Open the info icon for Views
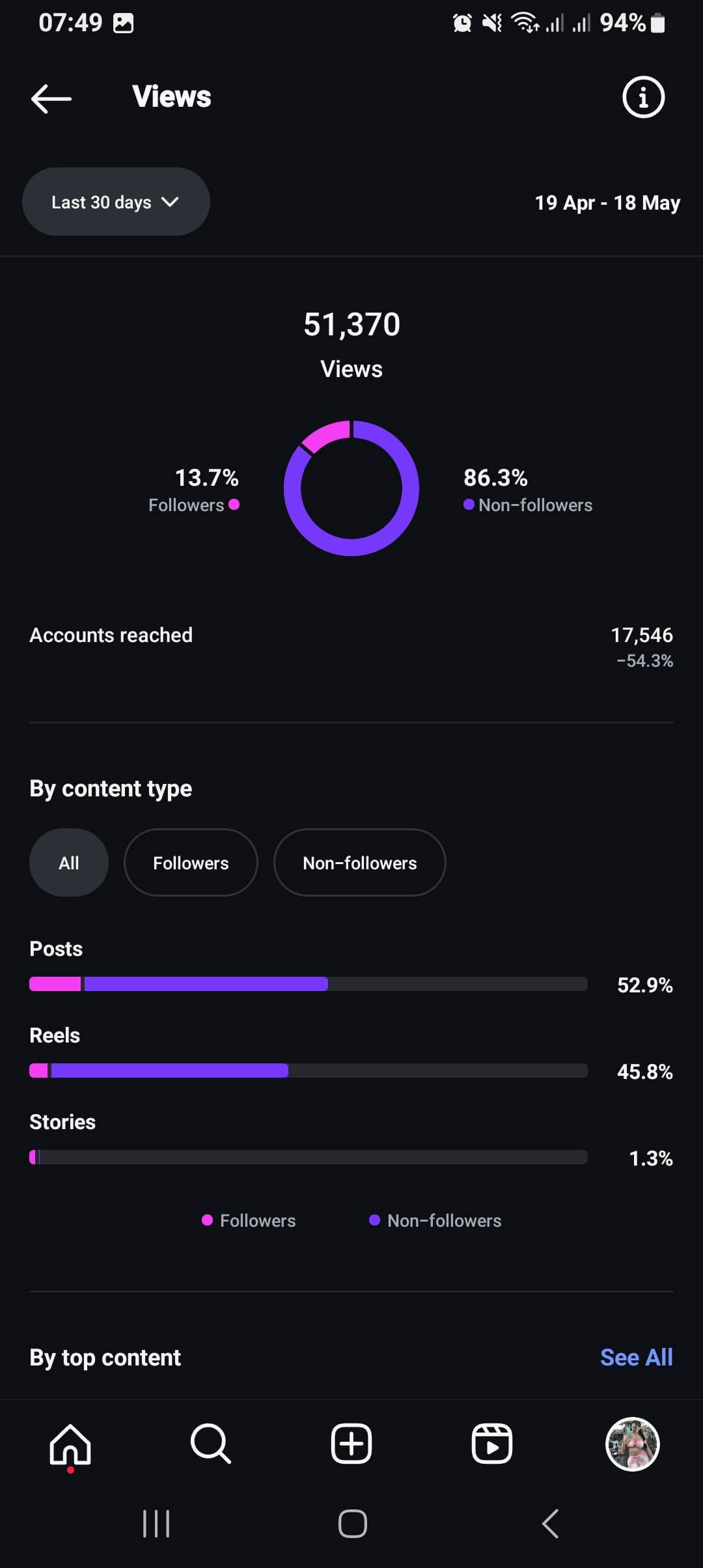703x1568 pixels. coord(643,98)
